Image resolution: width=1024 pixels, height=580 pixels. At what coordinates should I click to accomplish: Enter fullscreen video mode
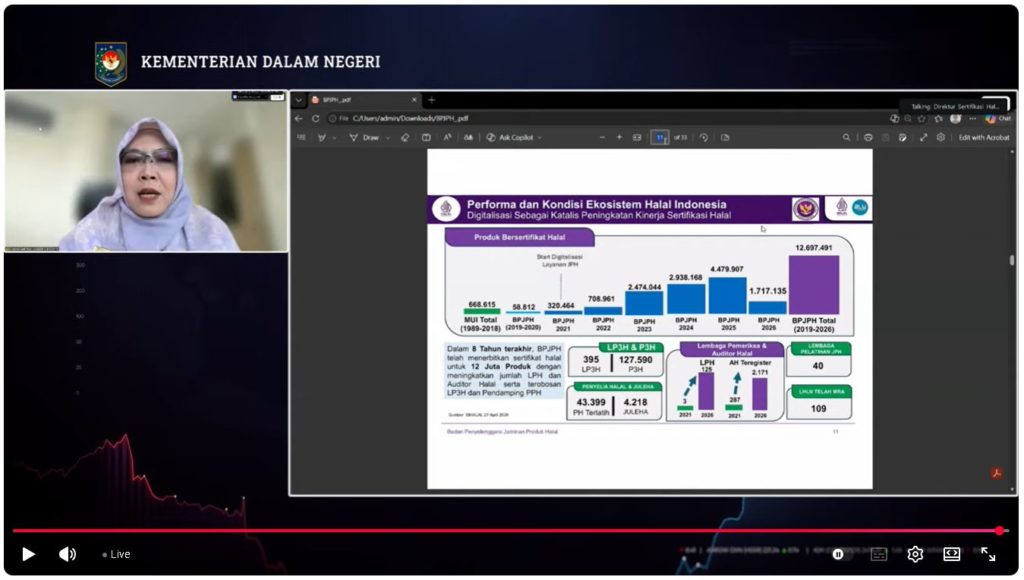point(988,554)
